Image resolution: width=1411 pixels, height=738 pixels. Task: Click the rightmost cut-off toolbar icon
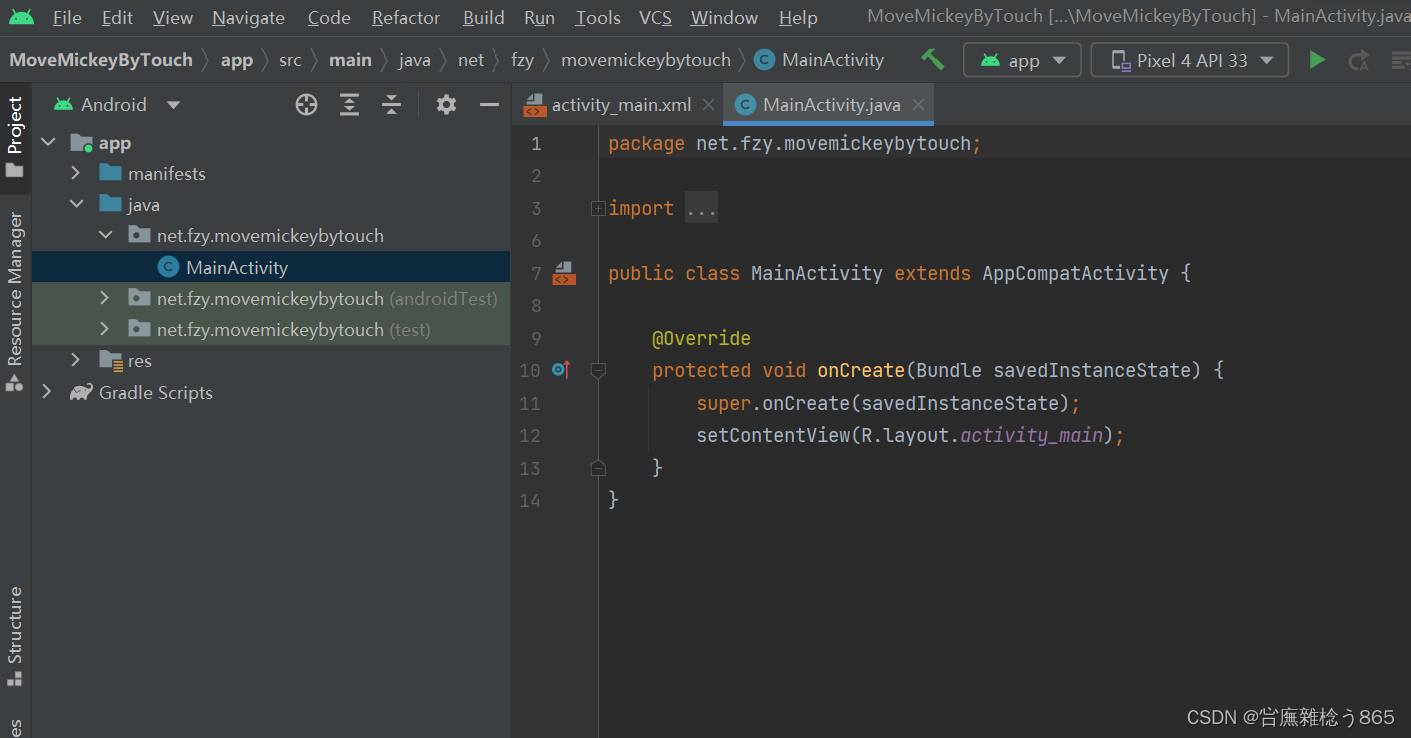1400,61
